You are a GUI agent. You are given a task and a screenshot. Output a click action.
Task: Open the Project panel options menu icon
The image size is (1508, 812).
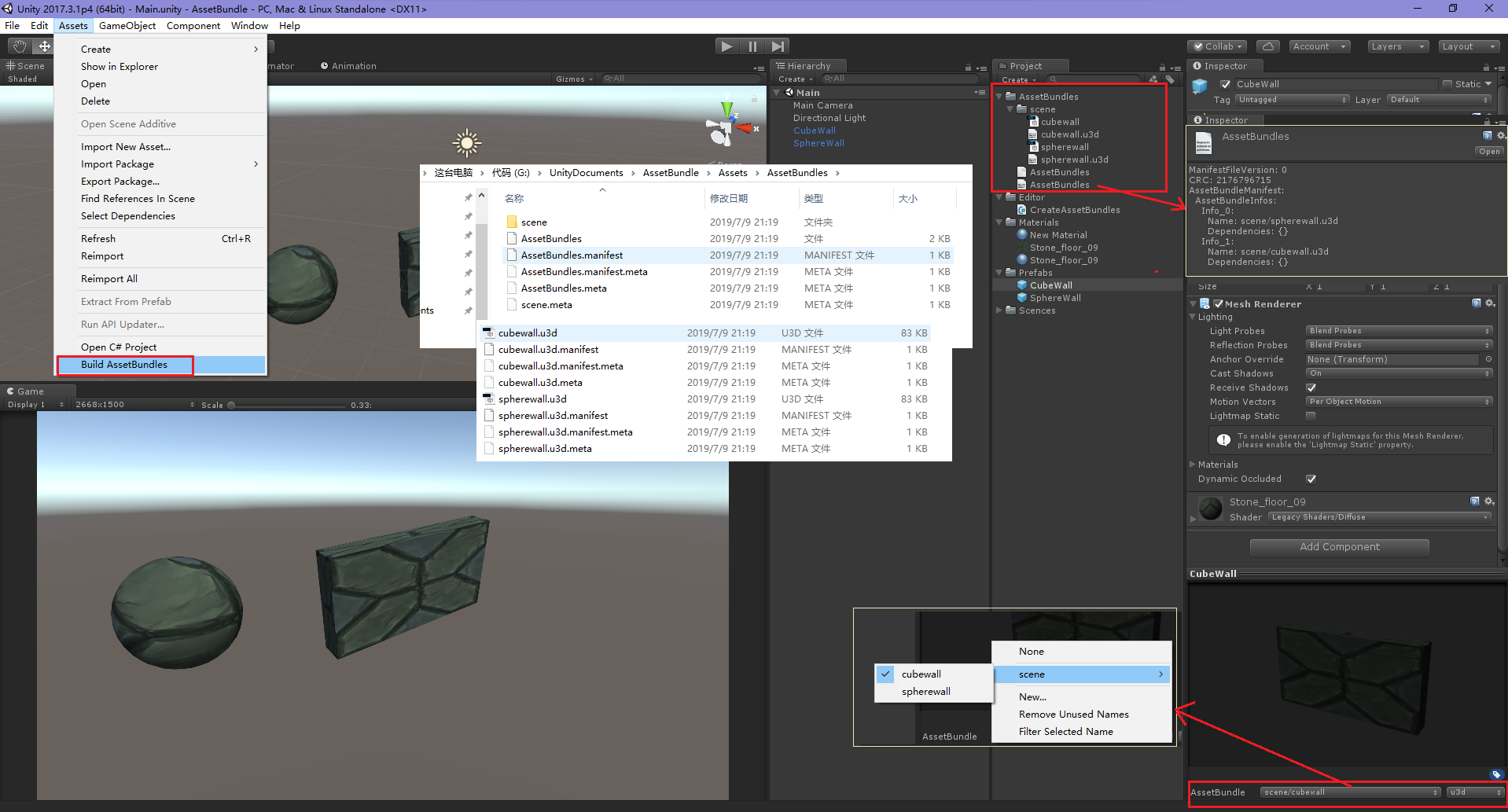1175,68
